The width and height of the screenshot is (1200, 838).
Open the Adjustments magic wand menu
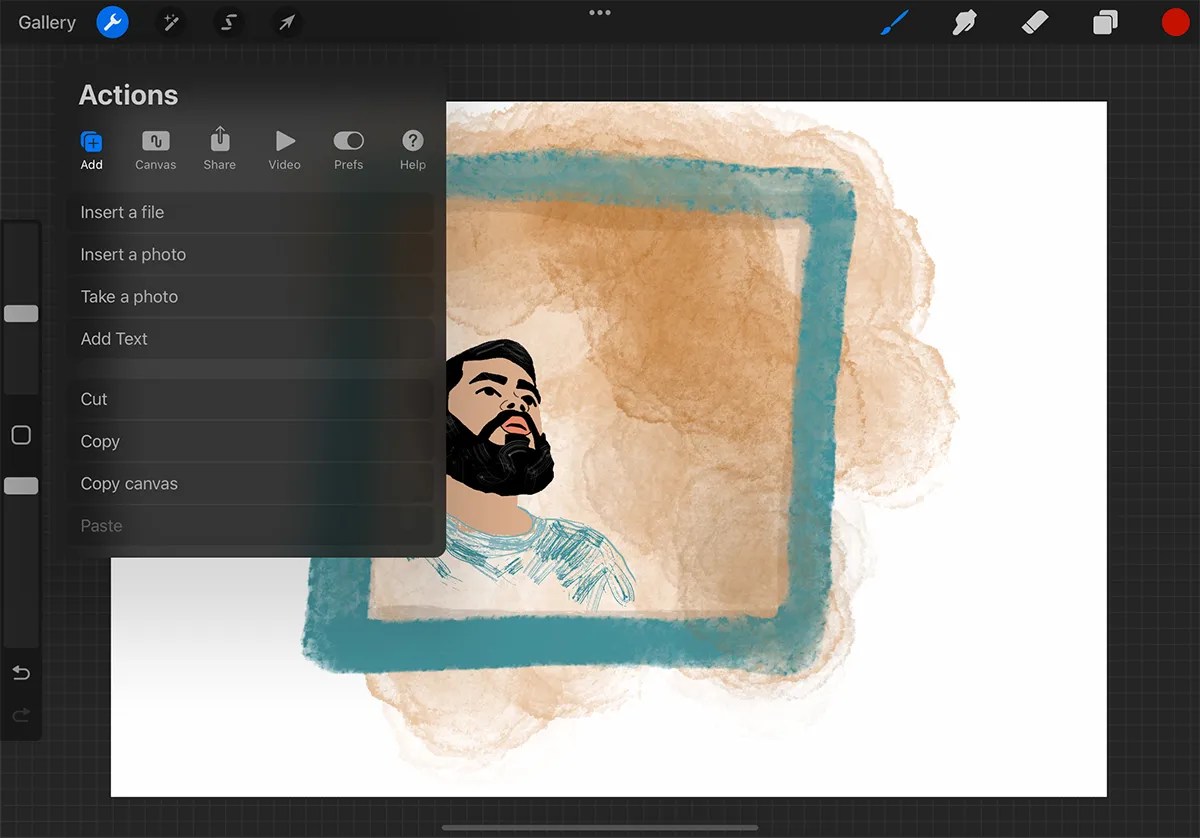coord(171,22)
